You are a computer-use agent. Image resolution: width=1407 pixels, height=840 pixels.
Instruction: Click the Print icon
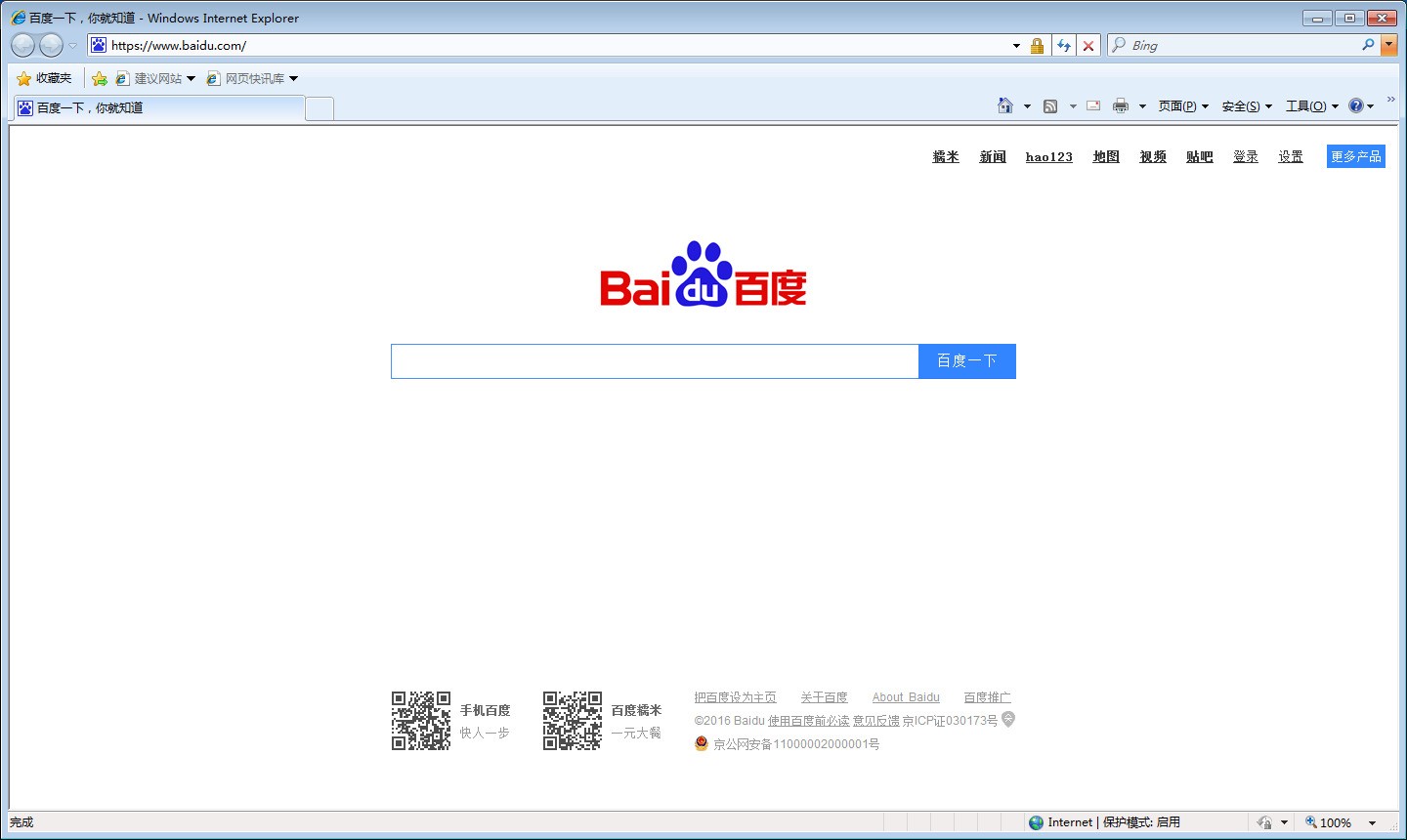1121,105
